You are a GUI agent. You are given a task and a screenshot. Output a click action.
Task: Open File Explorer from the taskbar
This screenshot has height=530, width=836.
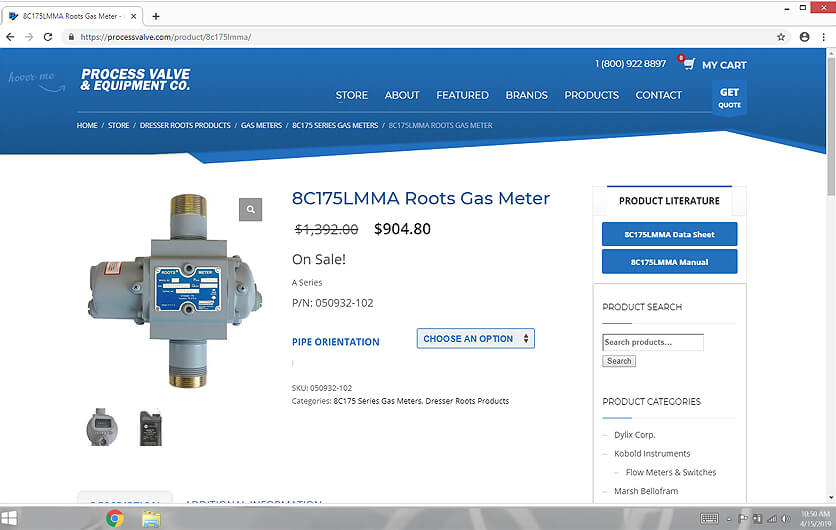click(151, 519)
